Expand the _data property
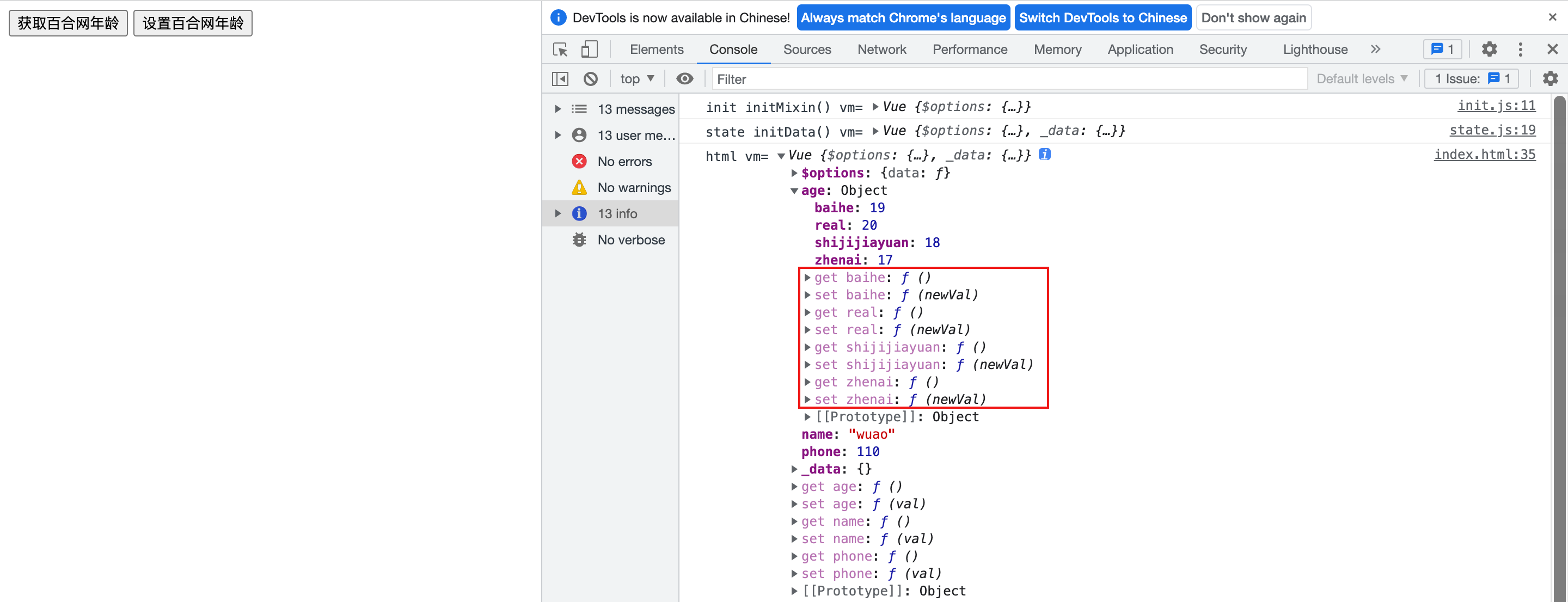This screenshot has width=1568, height=602. [x=794, y=470]
